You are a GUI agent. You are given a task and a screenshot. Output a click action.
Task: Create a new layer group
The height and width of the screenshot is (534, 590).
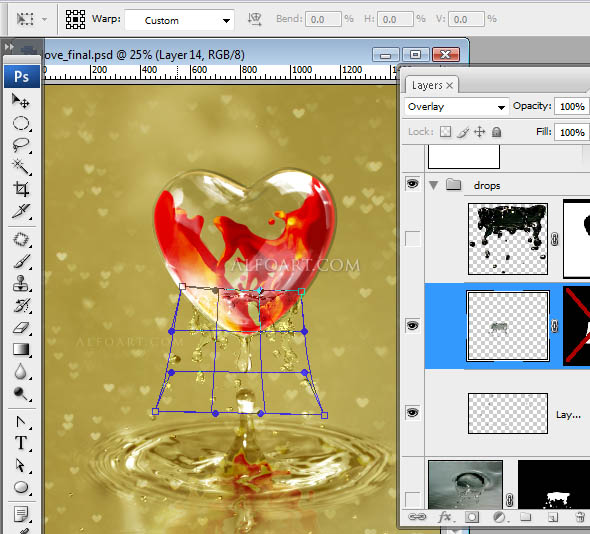tap(526, 517)
